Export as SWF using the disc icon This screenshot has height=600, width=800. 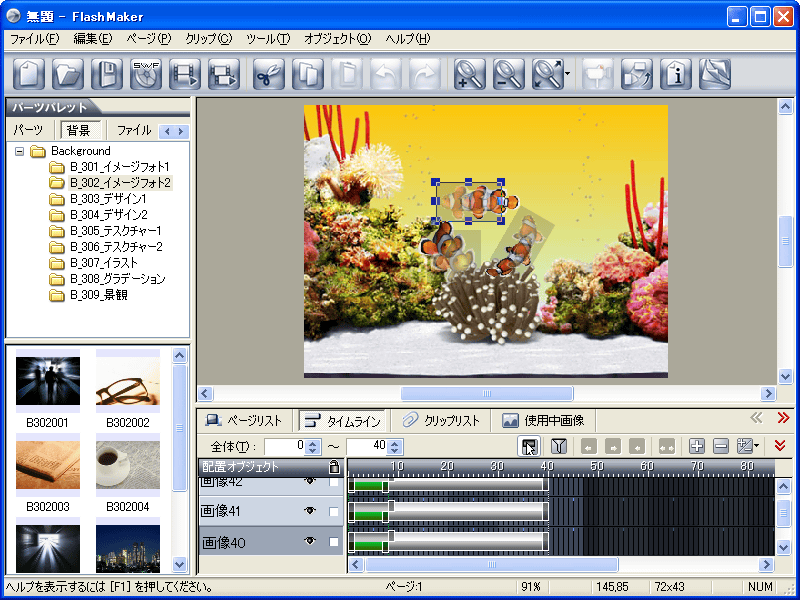click(x=146, y=74)
